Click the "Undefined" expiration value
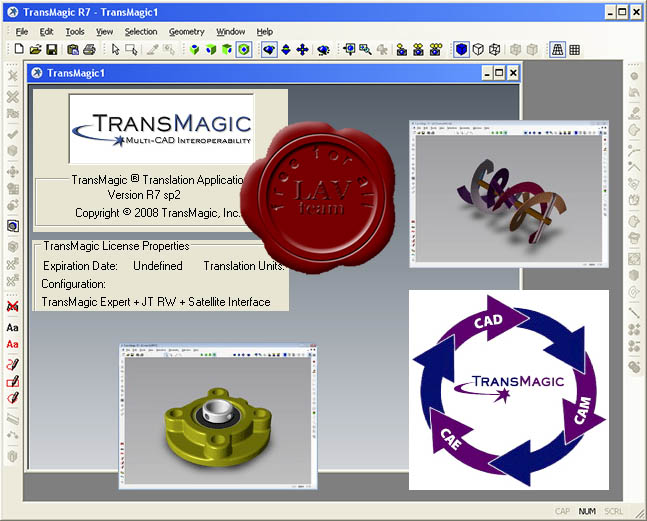Viewport: 647px width, 521px height. pyautogui.click(x=158, y=266)
